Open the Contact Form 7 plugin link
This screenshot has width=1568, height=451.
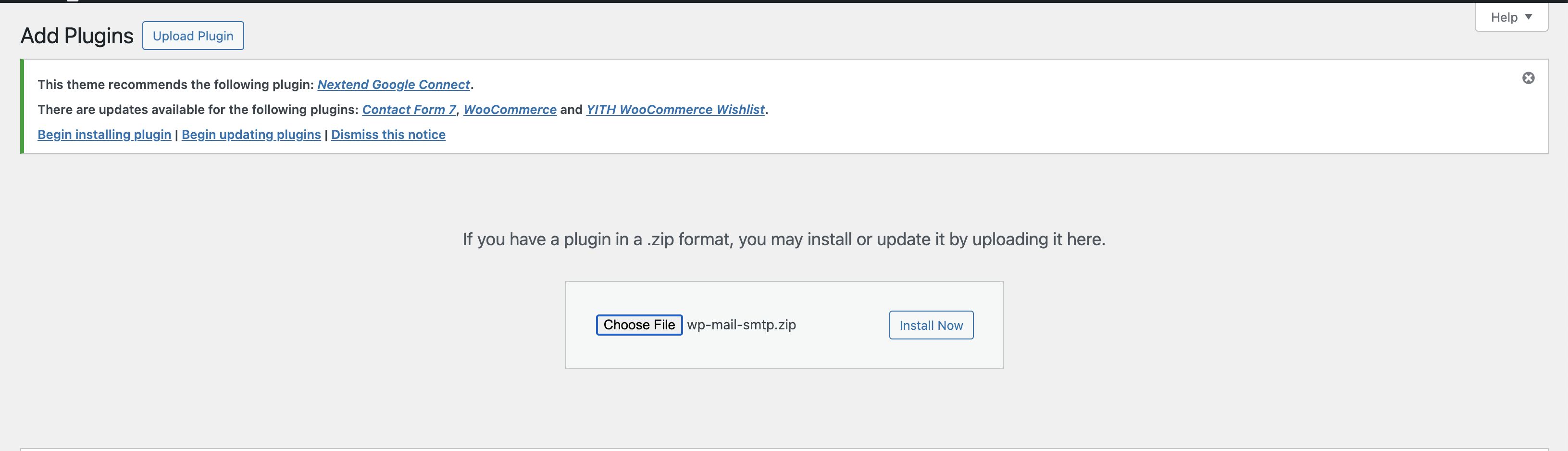(409, 110)
